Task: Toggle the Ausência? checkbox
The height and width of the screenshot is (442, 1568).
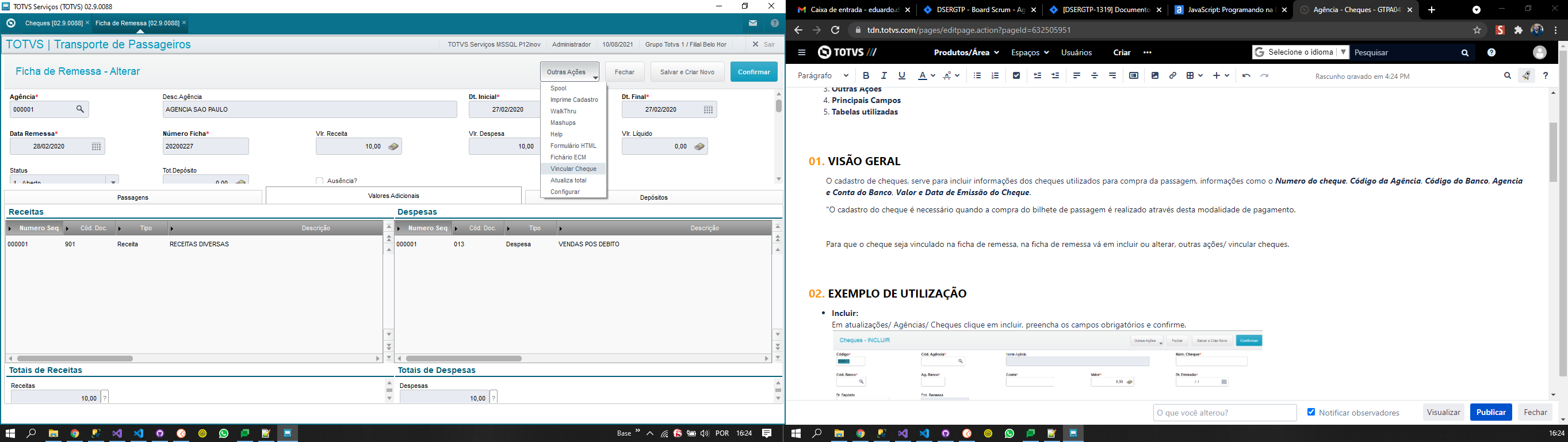Action: click(320, 181)
